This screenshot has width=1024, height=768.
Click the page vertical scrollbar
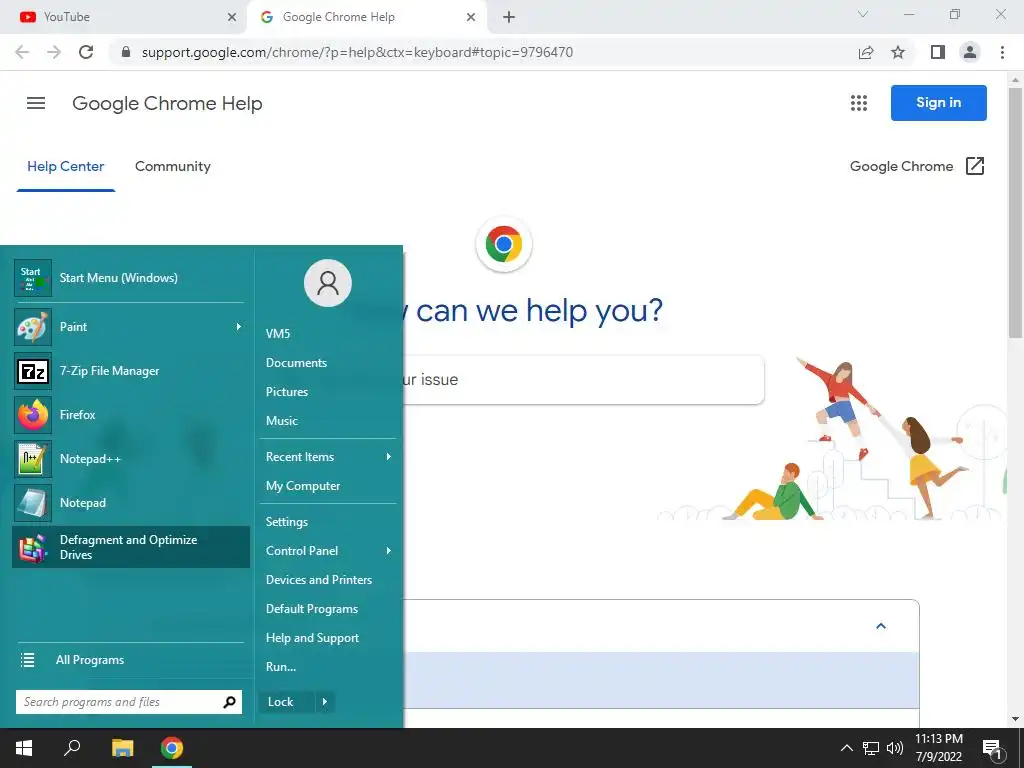click(x=1015, y=212)
